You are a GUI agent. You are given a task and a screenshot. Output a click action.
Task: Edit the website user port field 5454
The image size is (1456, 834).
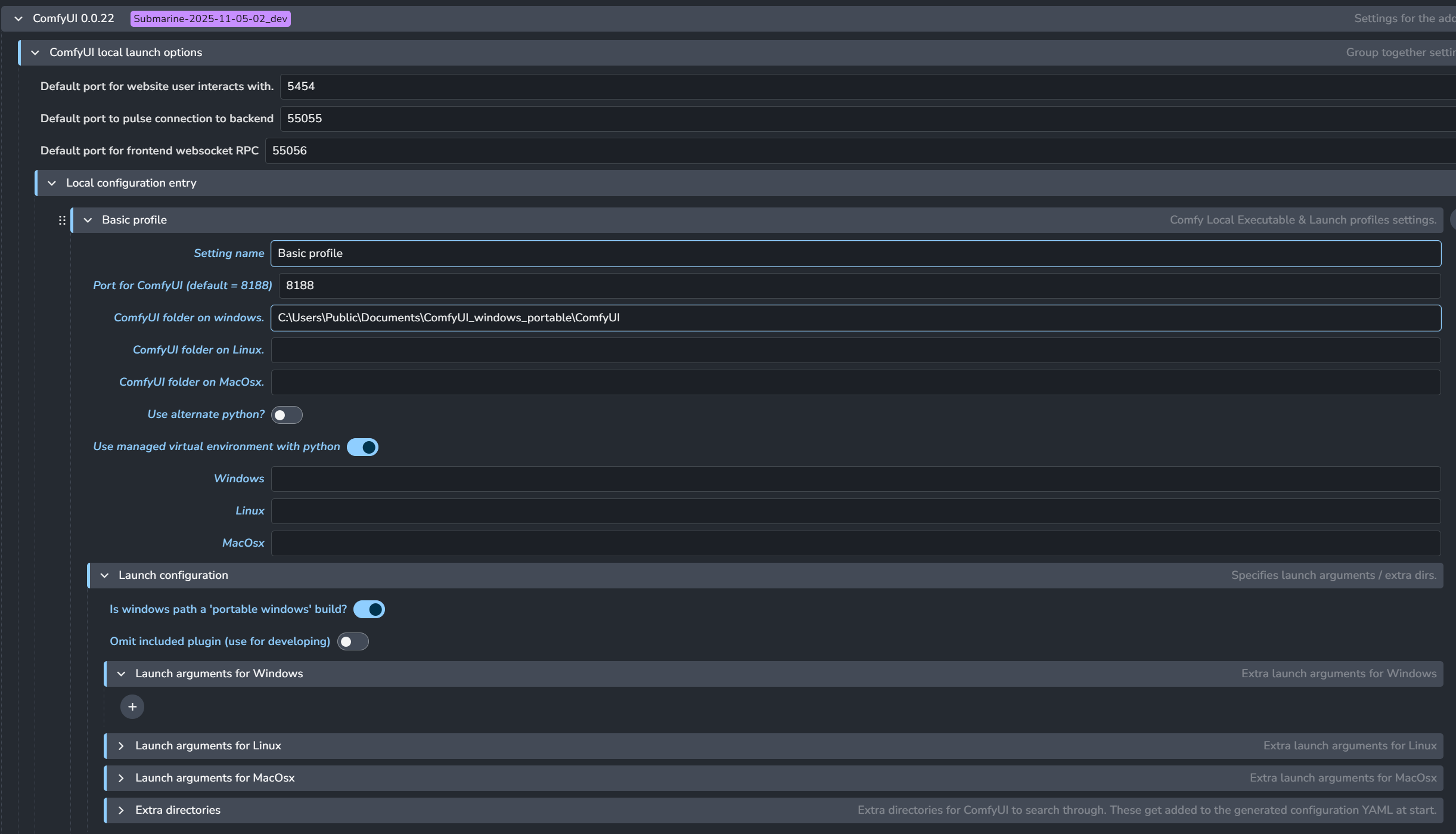[x=868, y=86]
